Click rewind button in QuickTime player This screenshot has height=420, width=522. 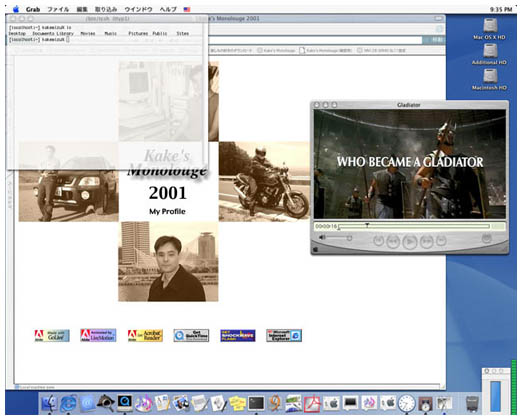pos(393,241)
